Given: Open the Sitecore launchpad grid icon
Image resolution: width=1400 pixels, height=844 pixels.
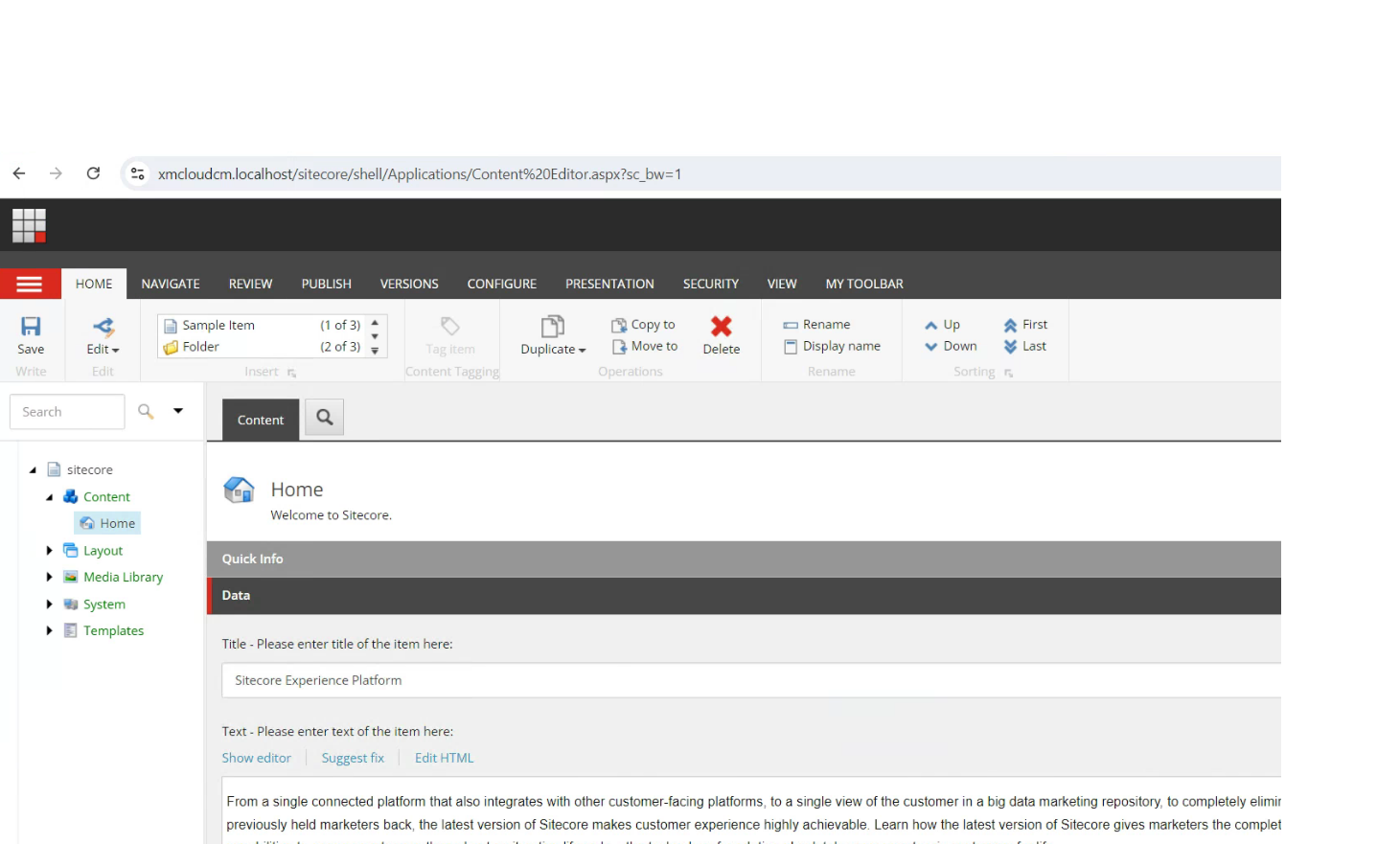Looking at the screenshot, I should tap(29, 225).
